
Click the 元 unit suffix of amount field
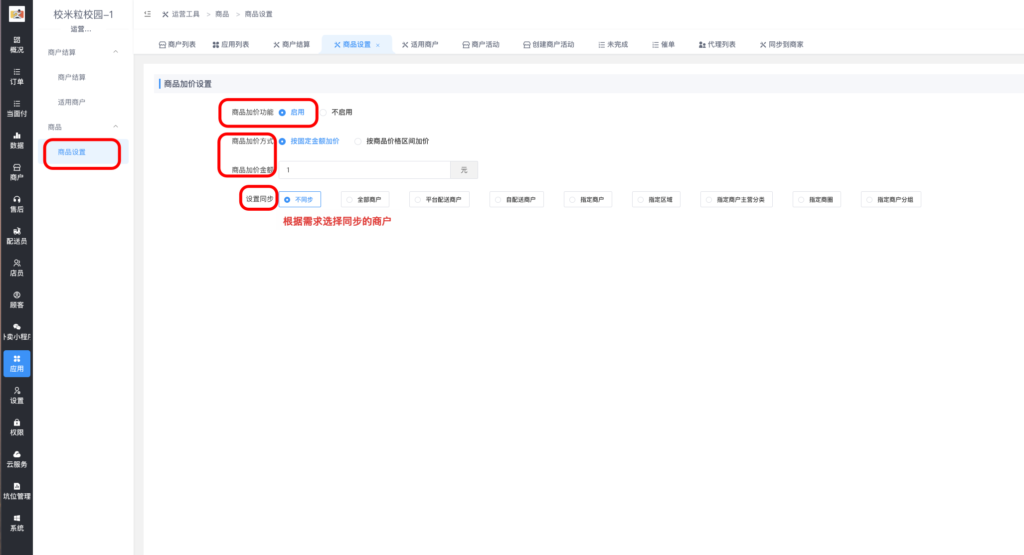click(464, 170)
